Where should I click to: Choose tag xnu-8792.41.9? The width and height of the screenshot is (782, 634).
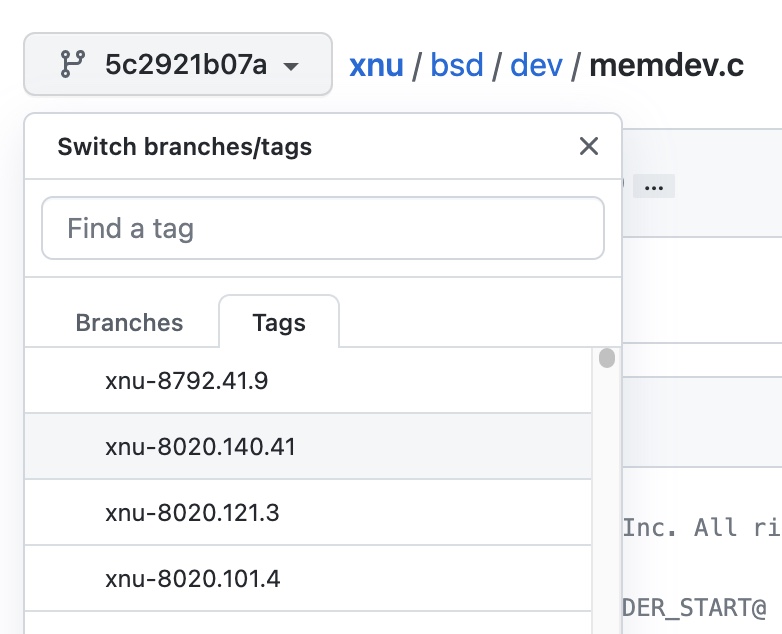point(187,381)
